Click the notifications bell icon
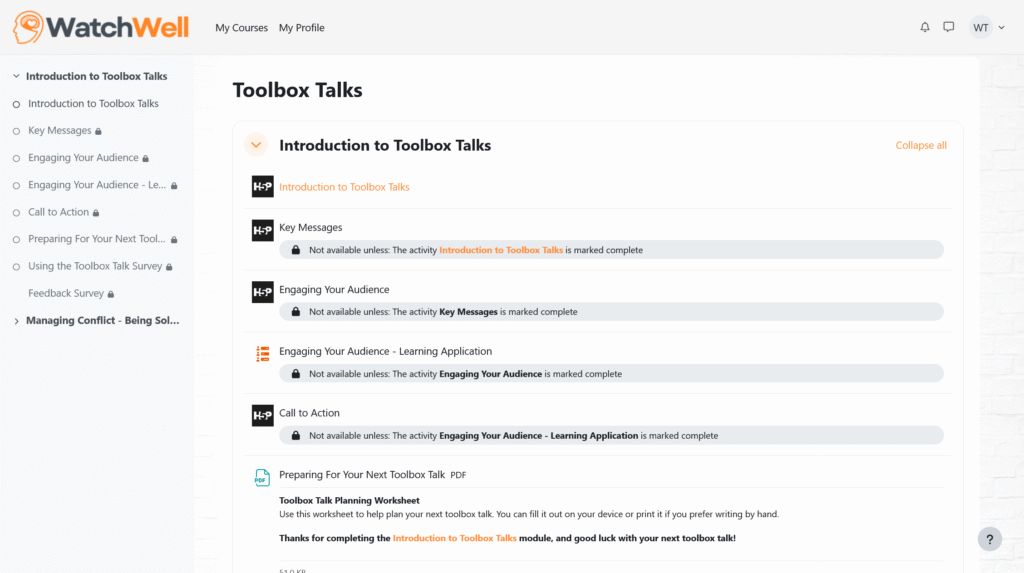 point(925,28)
